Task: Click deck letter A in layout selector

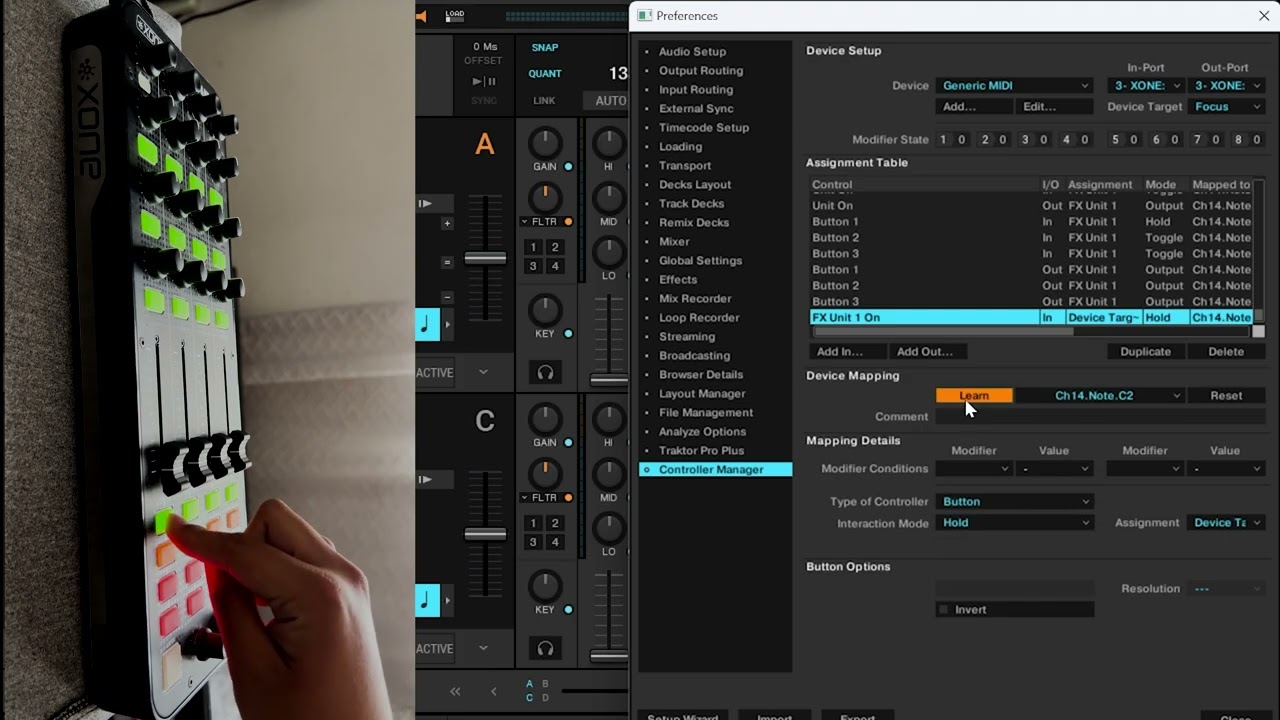Action: click(530, 684)
